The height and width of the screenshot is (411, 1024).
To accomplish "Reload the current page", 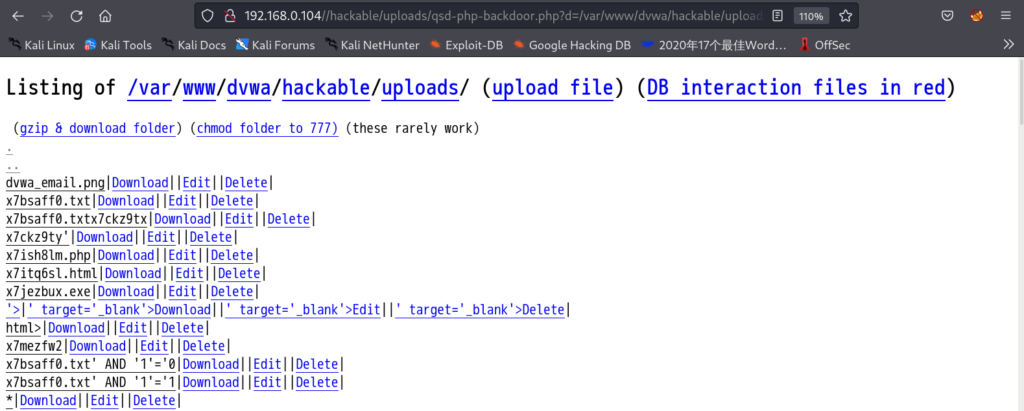I will (76, 16).
